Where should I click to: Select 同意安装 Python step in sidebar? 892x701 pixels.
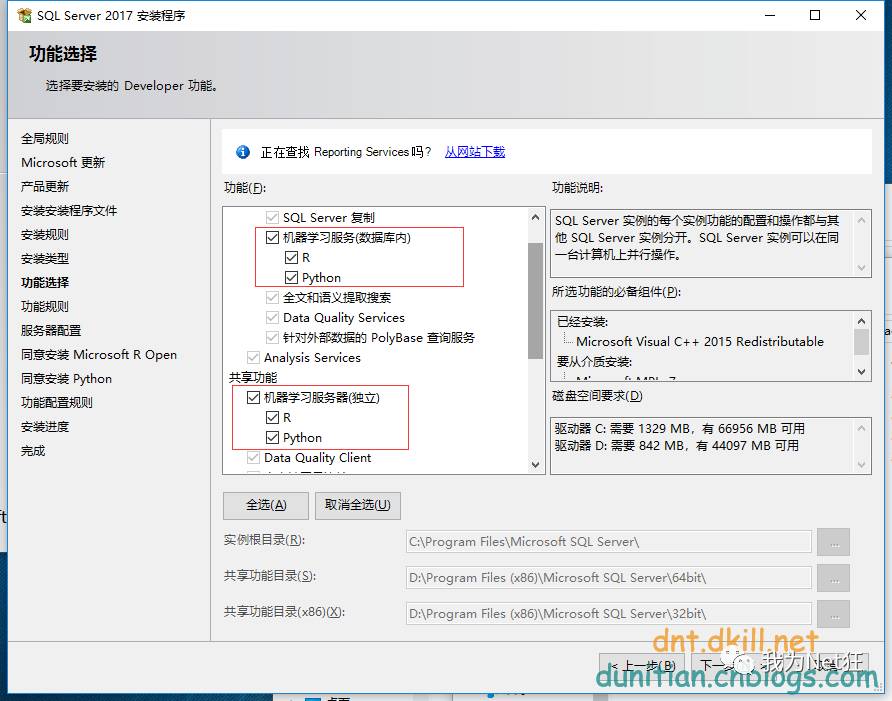pyautogui.click(x=67, y=379)
